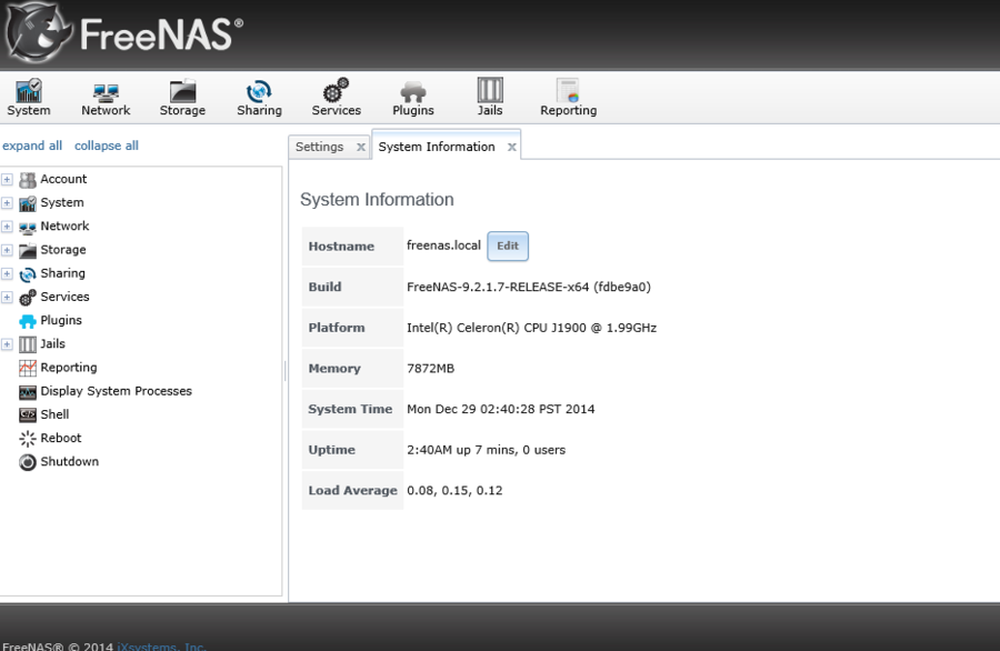The image size is (1000, 651).
Task: Open Plugins from the top toolbar
Action: point(413,98)
